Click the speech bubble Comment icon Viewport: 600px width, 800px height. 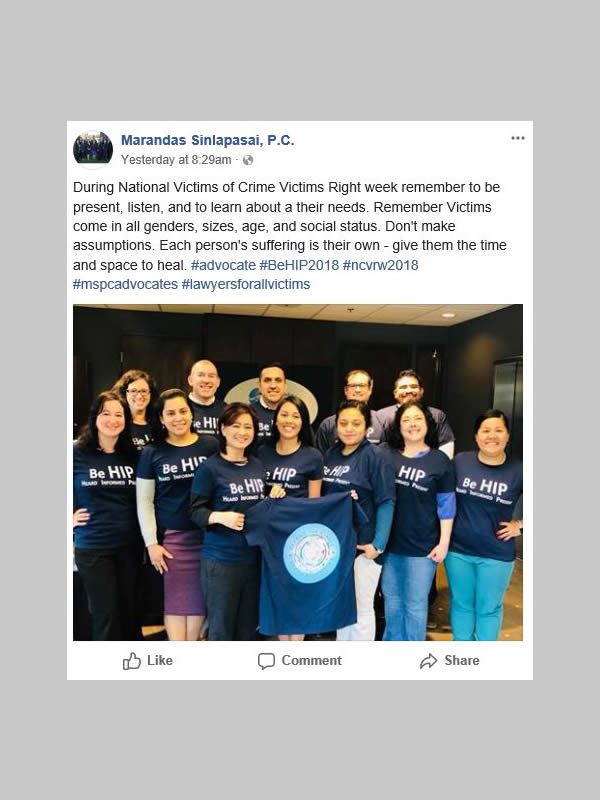point(266,661)
